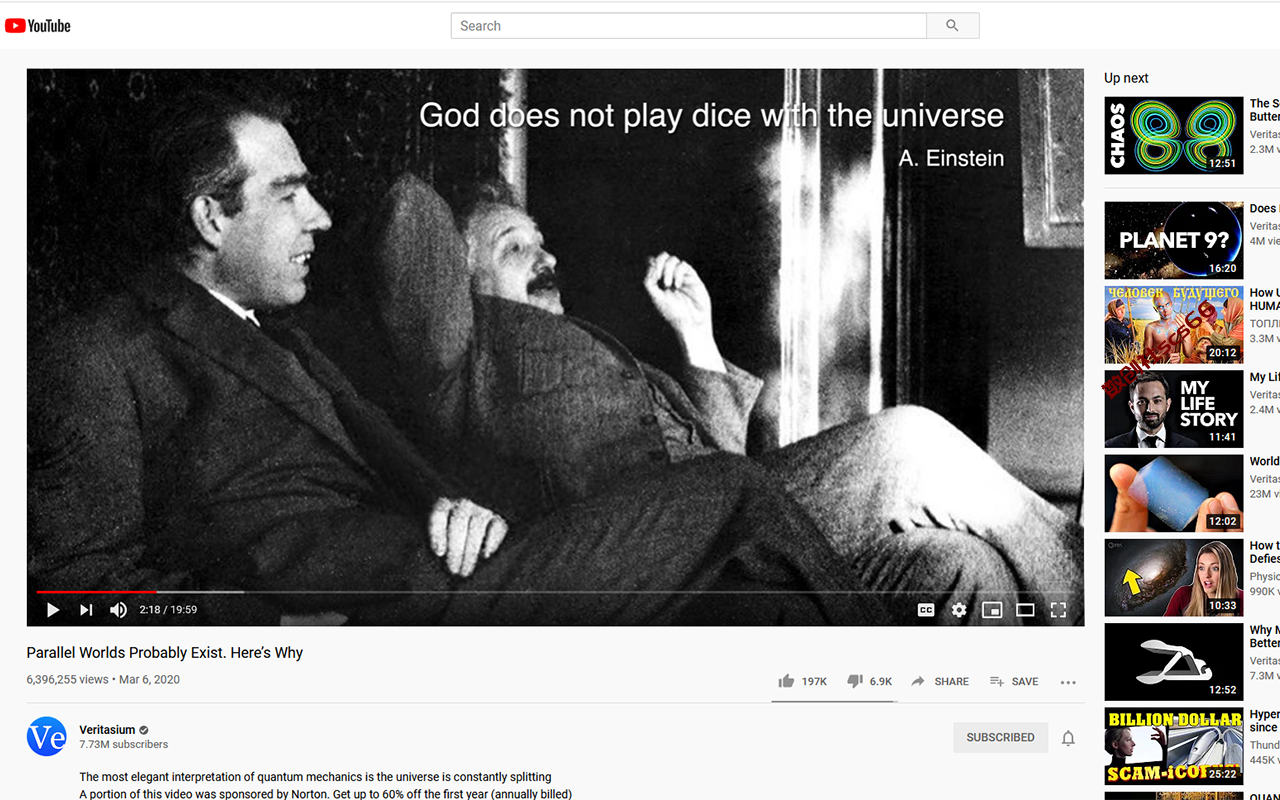Open the CHAOS 12:51 video thumbnail
The width and height of the screenshot is (1280, 800).
pos(1174,135)
